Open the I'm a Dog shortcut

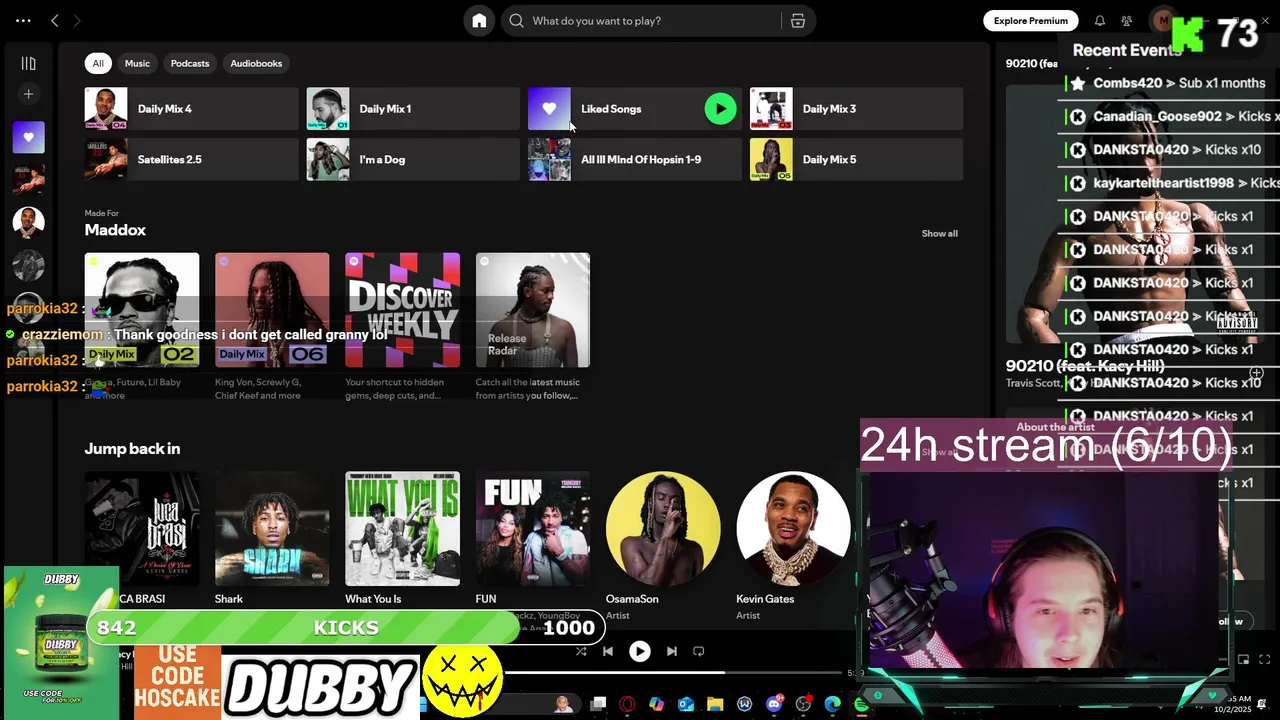point(413,159)
